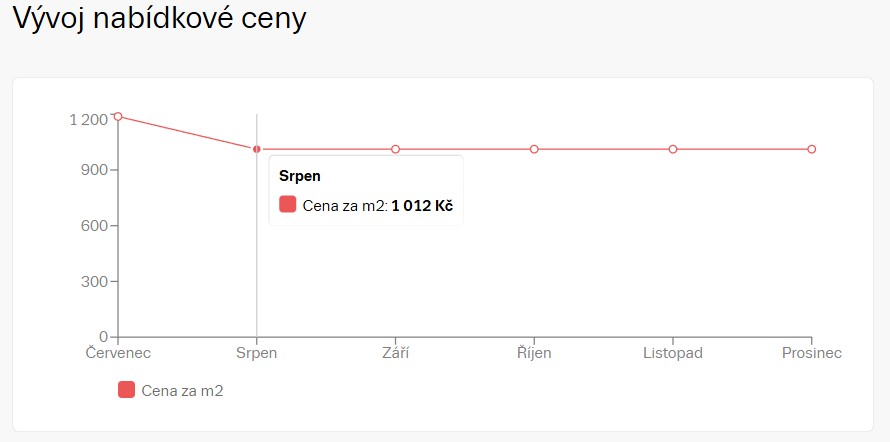The height and width of the screenshot is (442, 890).
Task: Click the Listopad data point marker
Action: [x=673, y=149]
